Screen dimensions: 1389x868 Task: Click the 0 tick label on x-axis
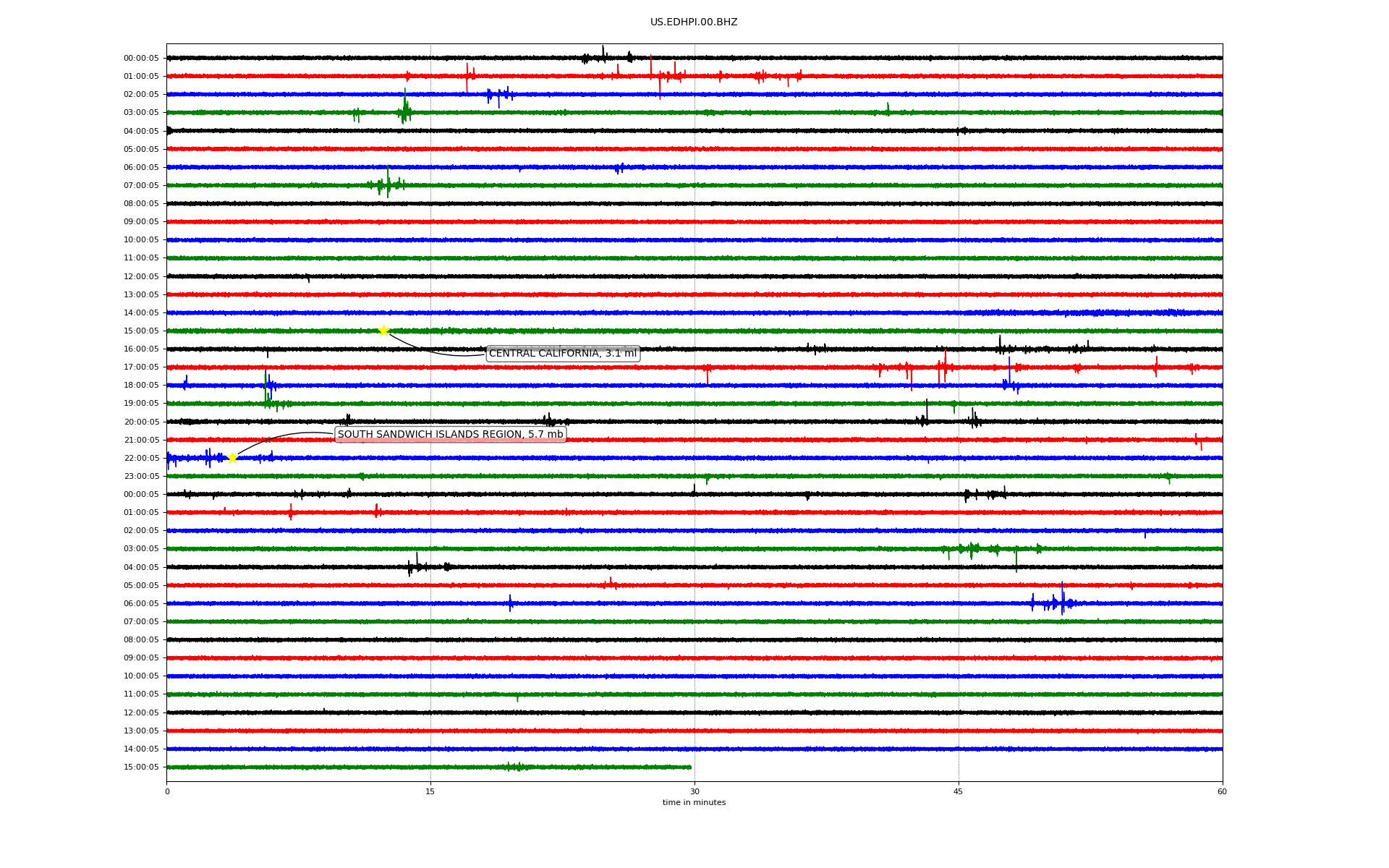167,791
